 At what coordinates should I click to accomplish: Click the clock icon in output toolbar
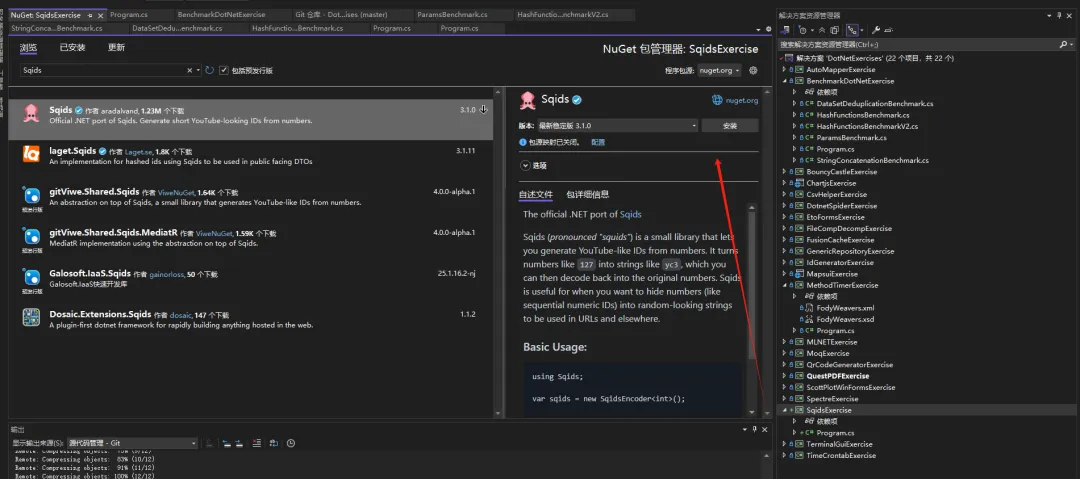pyautogui.click(x=291, y=443)
